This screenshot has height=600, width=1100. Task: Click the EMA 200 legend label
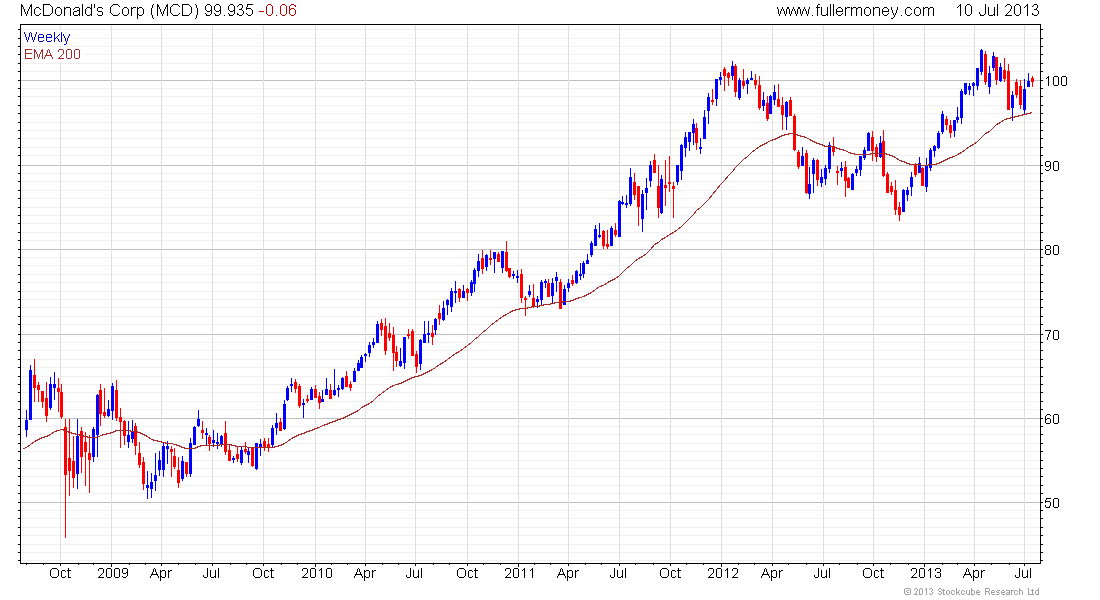point(53,54)
